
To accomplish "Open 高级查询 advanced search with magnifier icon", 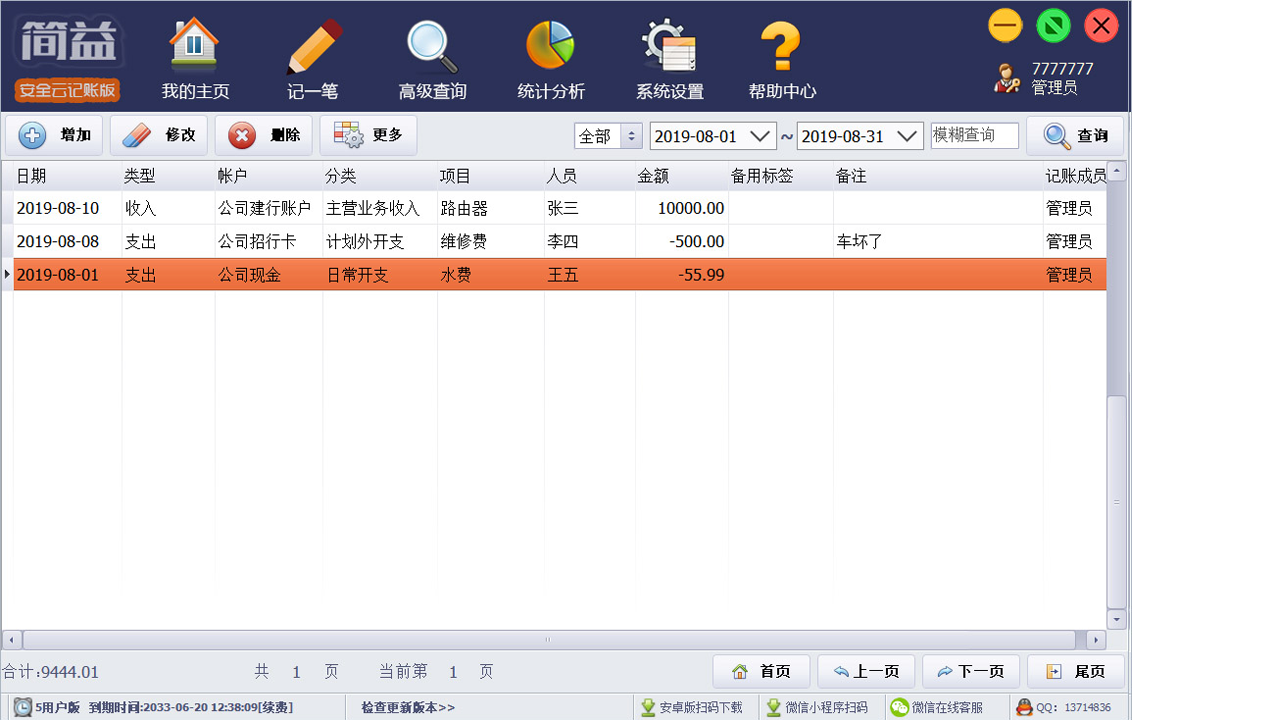I will (x=430, y=45).
